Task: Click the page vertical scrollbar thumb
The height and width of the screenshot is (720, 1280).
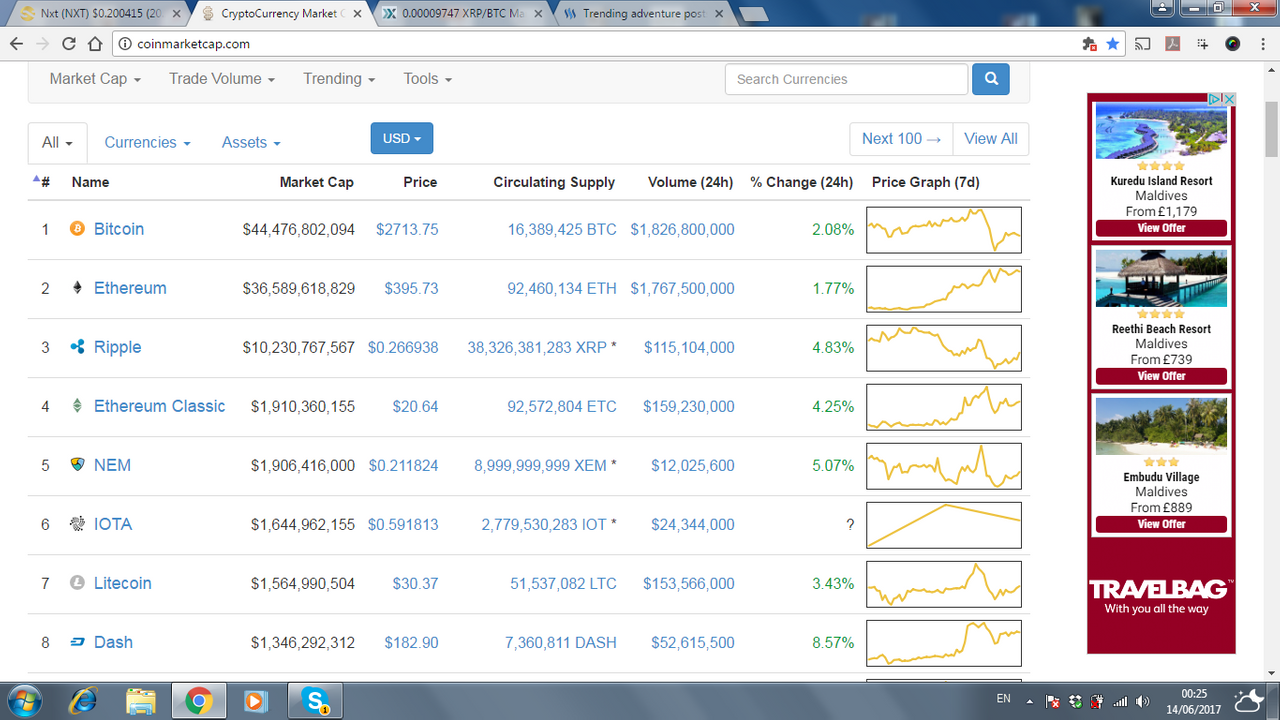Action: click(x=1271, y=130)
